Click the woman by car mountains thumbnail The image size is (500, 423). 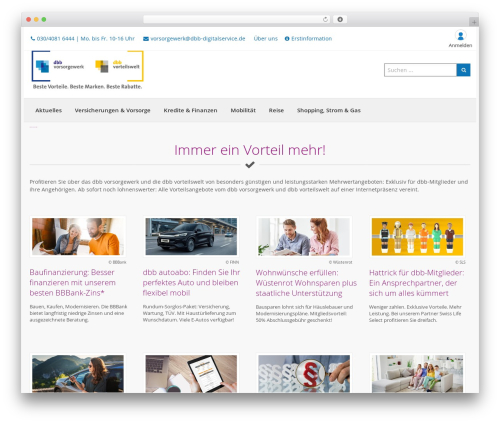pyautogui.click(x=78, y=373)
